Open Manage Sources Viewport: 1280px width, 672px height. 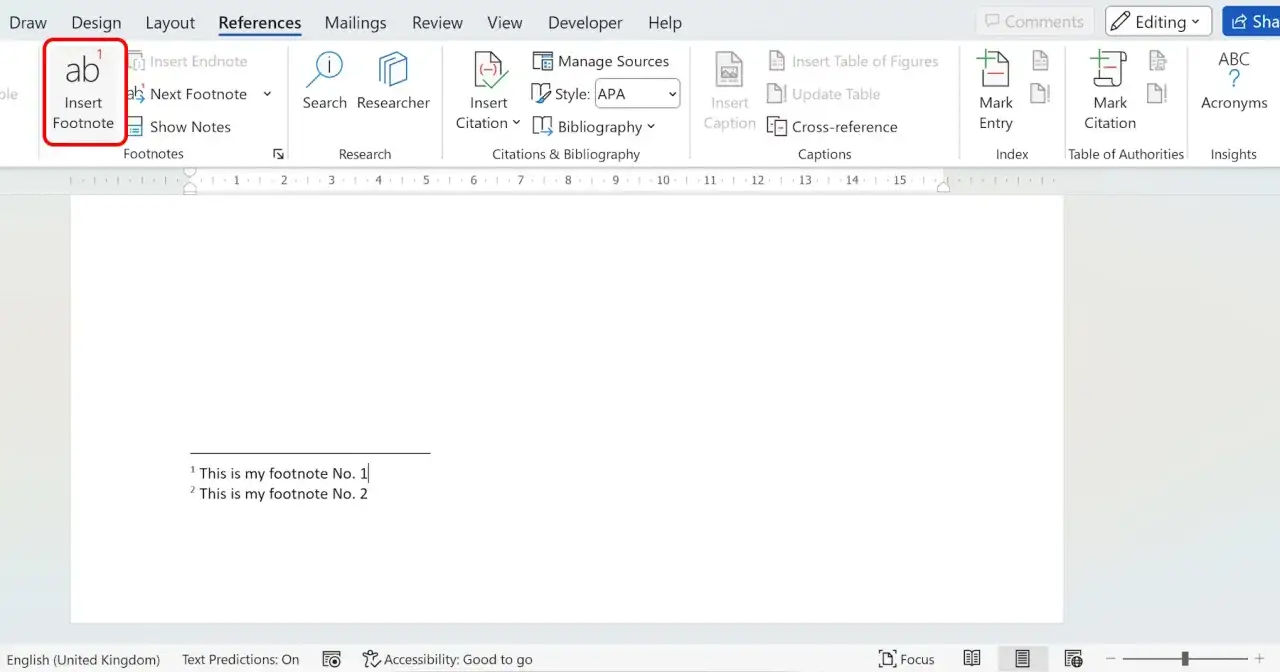[x=601, y=61]
